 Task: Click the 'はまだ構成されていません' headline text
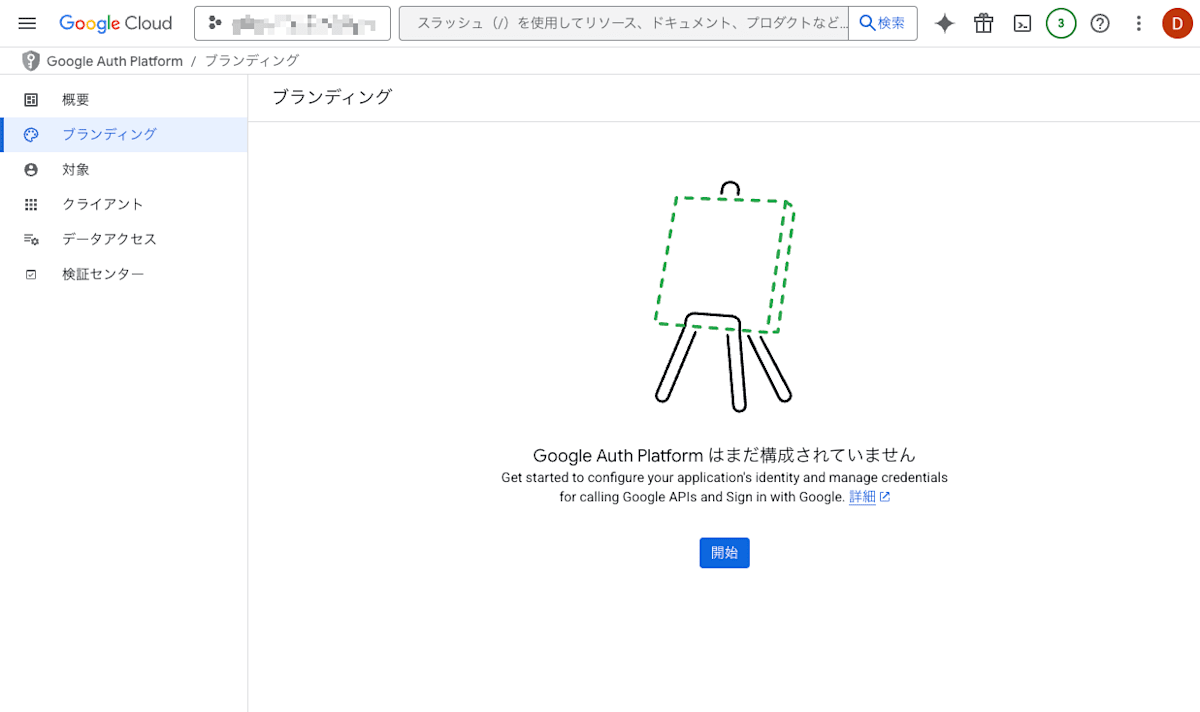[814, 456]
